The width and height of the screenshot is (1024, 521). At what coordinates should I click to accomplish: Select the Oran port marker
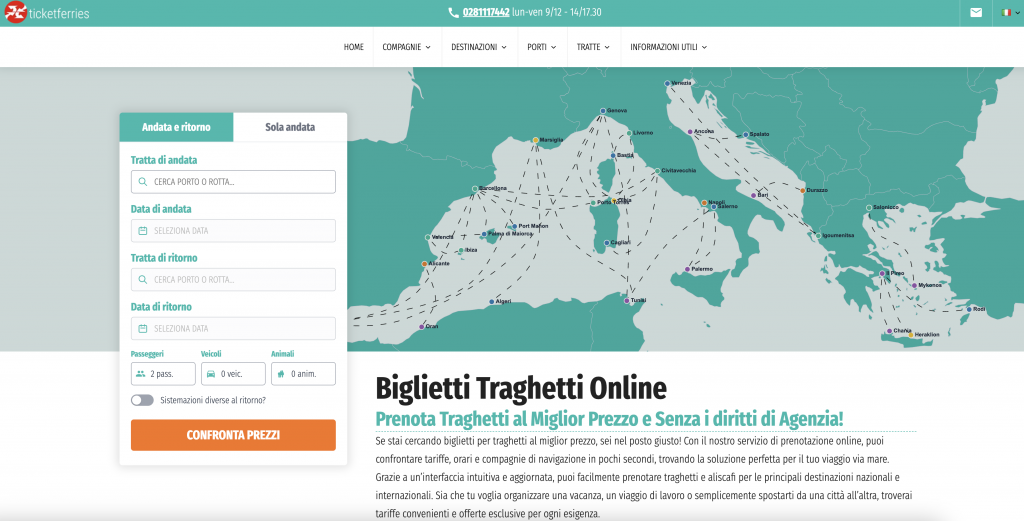(x=422, y=326)
